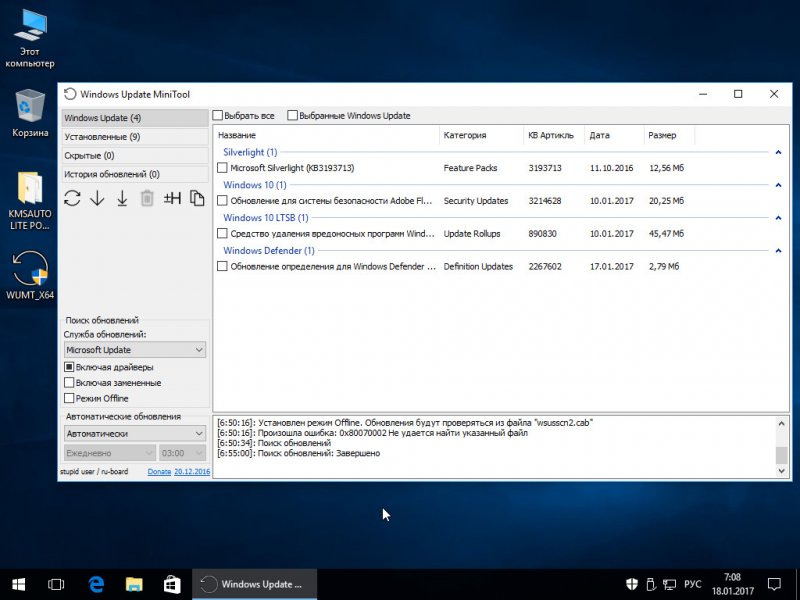
Task: Open File Explorer from the taskbar
Action: coord(134,584)
